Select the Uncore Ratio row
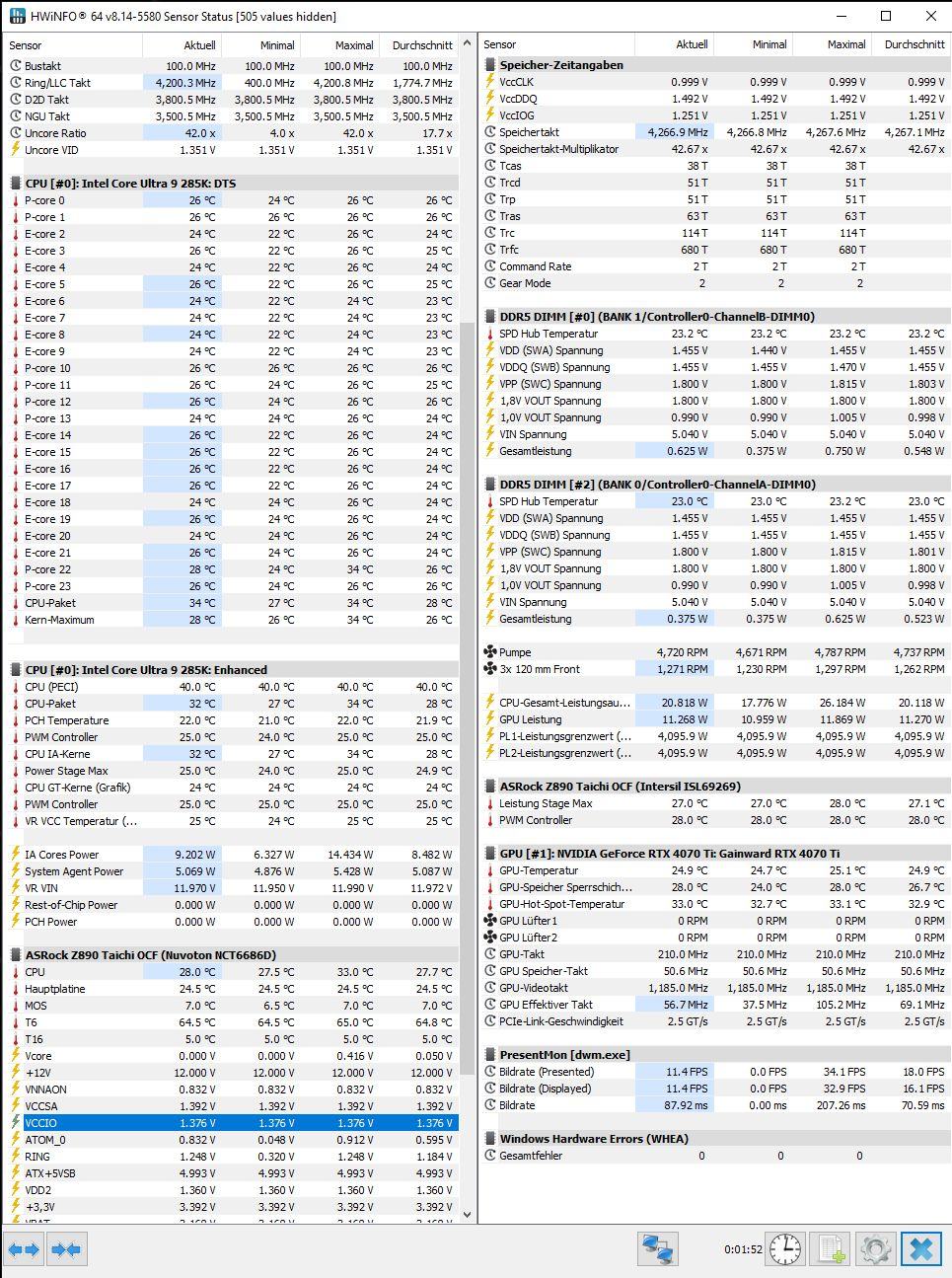The image size is (952, 1278). [x=232, y=133]
